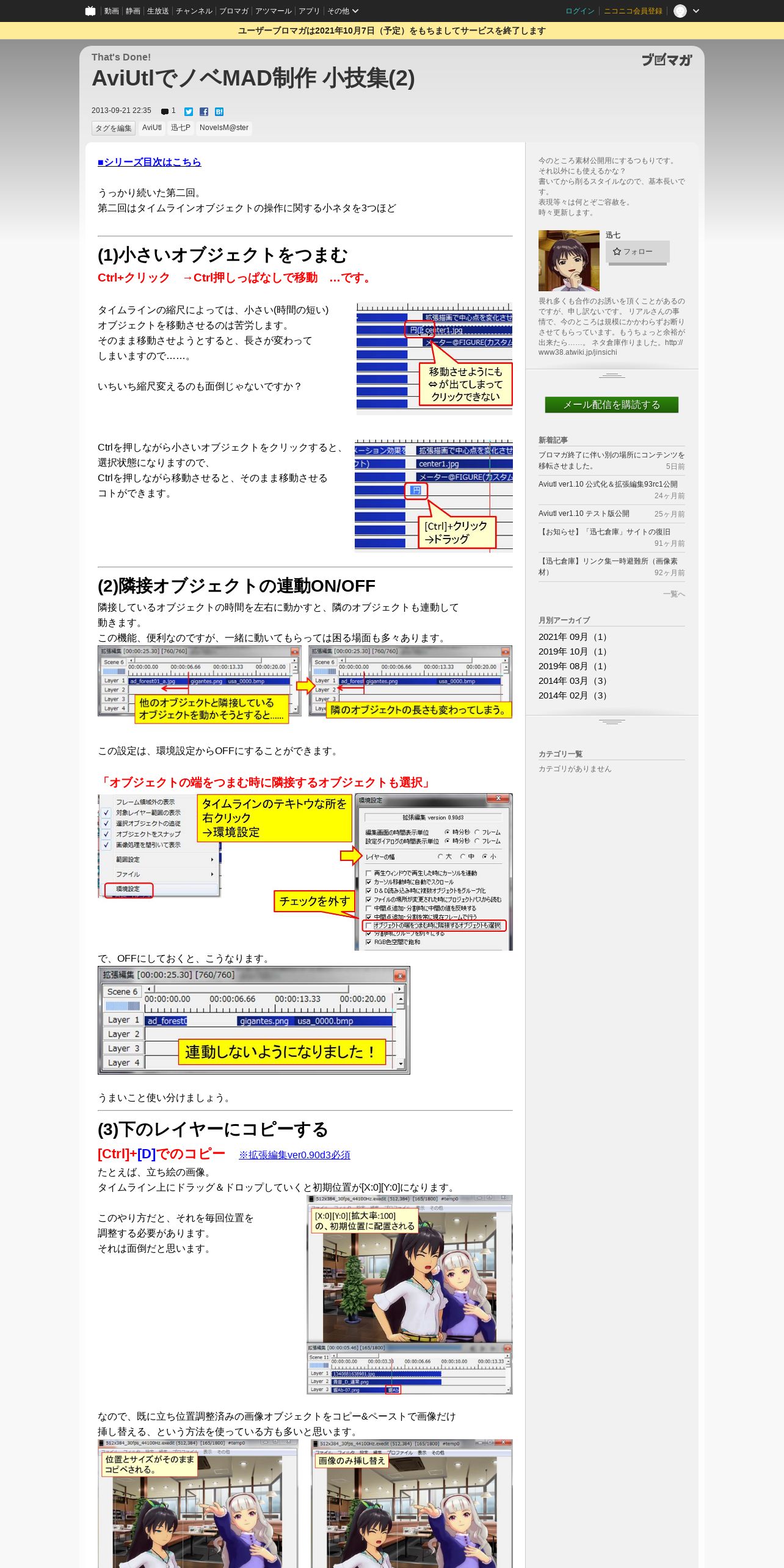Open image captioned 他のオブジェクトと隣接している

pyautogui.click(x=200, y=684)
